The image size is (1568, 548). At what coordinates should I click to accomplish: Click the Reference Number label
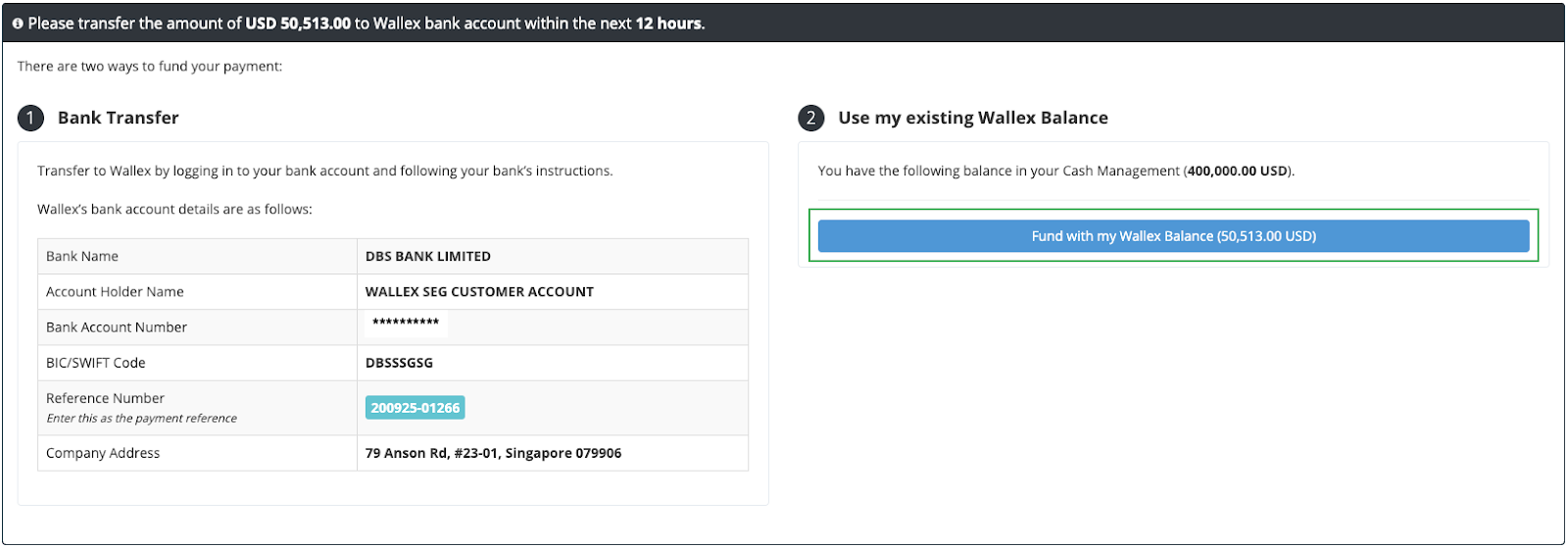(x=105, y=398)
